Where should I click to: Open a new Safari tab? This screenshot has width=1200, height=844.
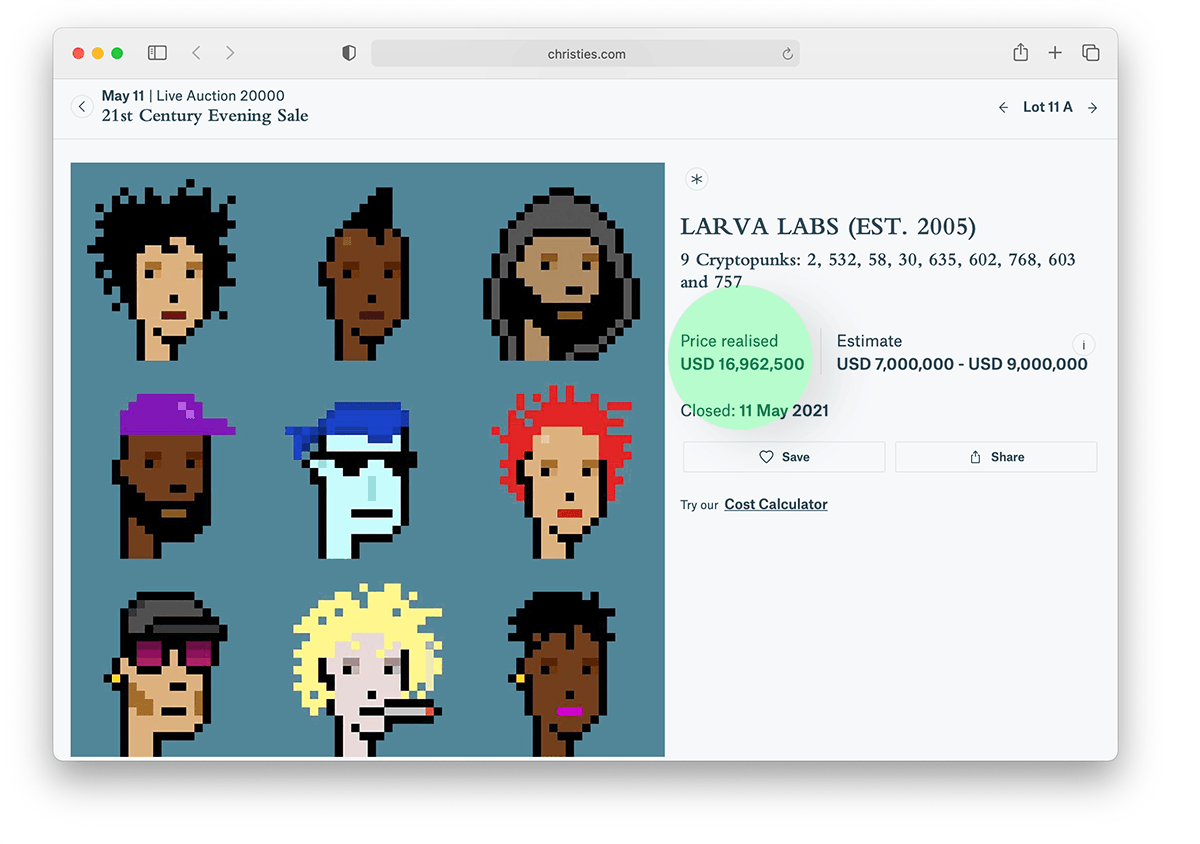point(1055,53)
